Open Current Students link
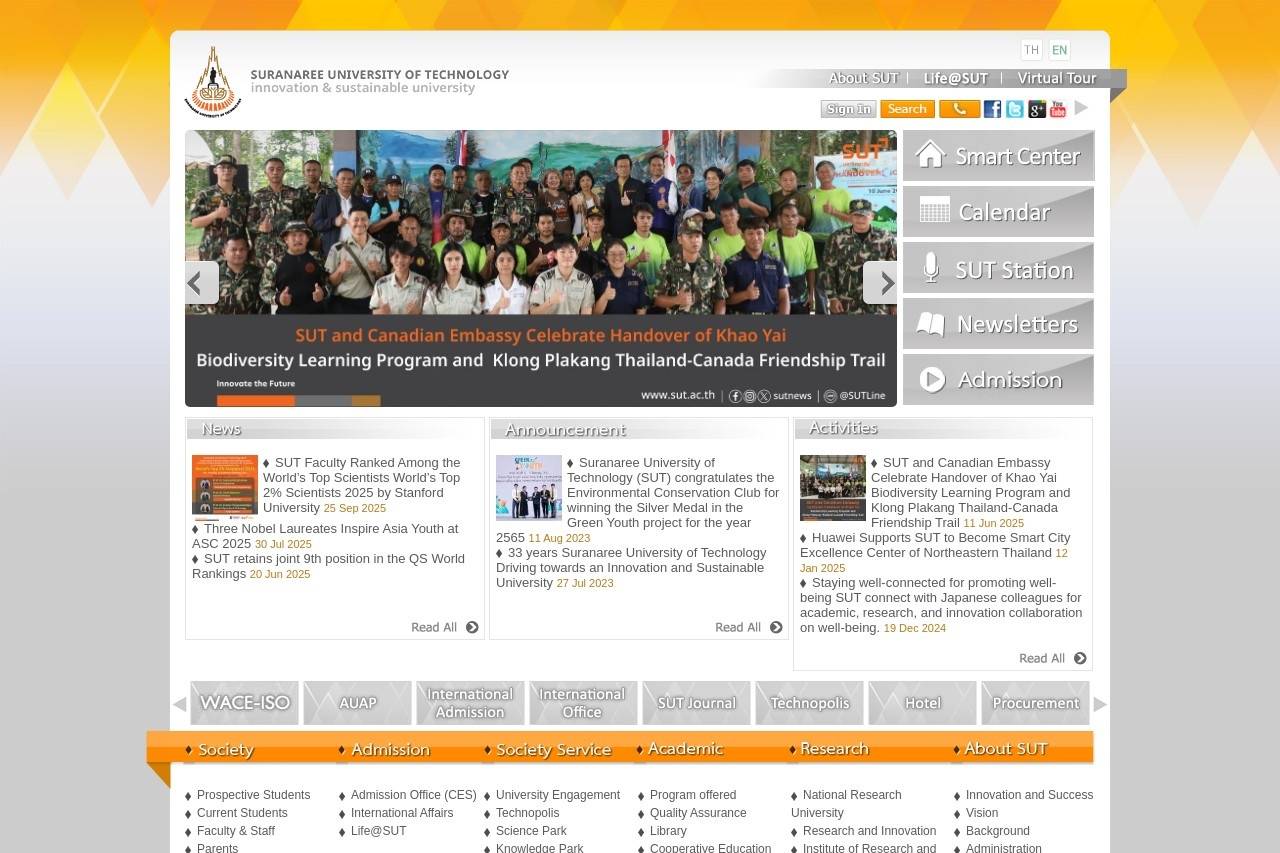Screen dimensions: 1280x853 click(242, 813)
